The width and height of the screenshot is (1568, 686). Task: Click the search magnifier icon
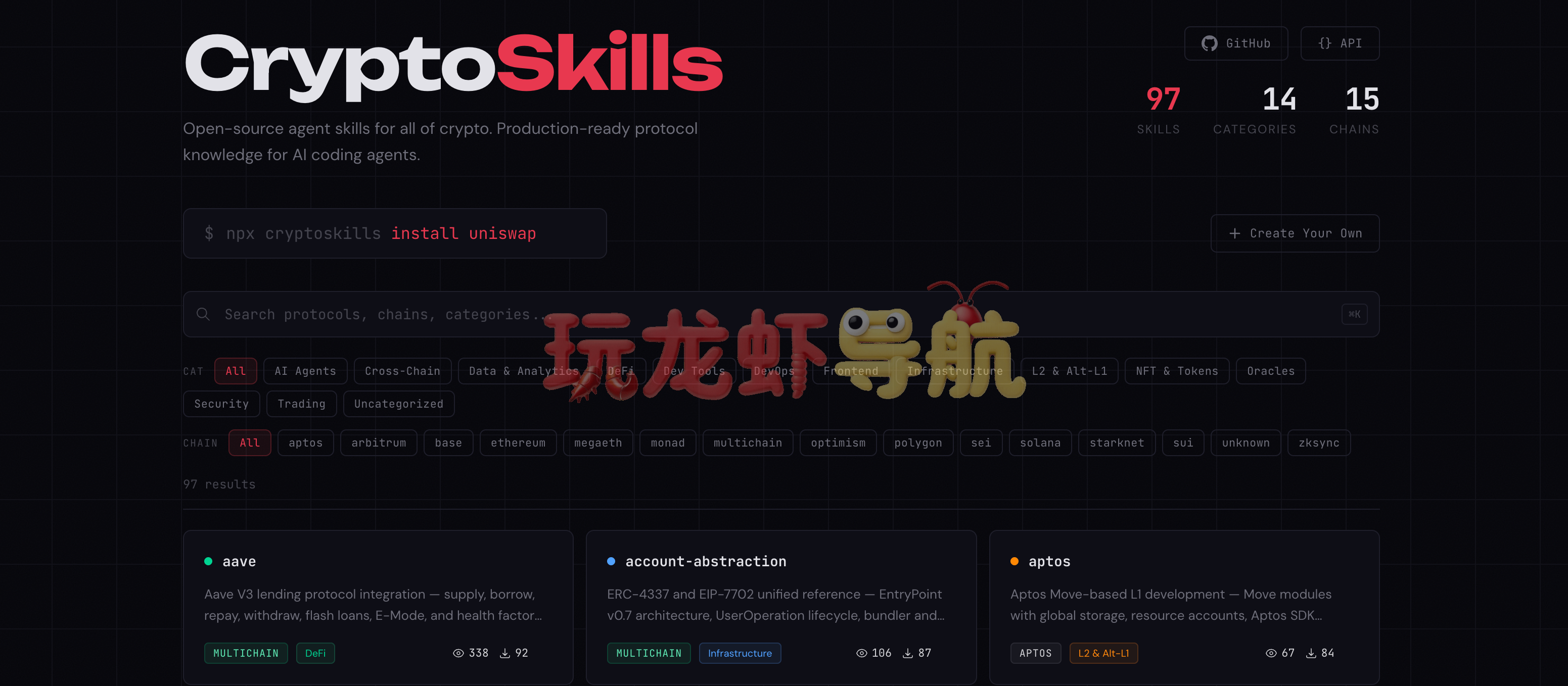(203, 314)
